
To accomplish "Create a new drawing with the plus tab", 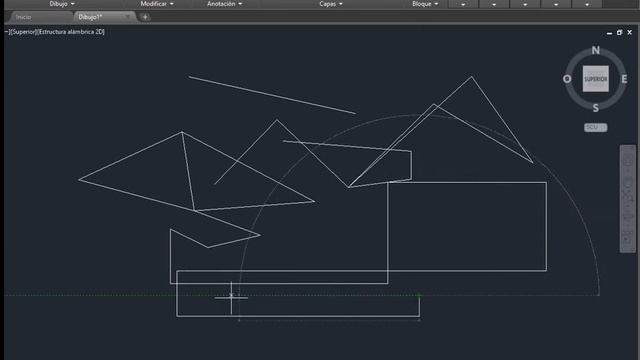I will point(145,17).
